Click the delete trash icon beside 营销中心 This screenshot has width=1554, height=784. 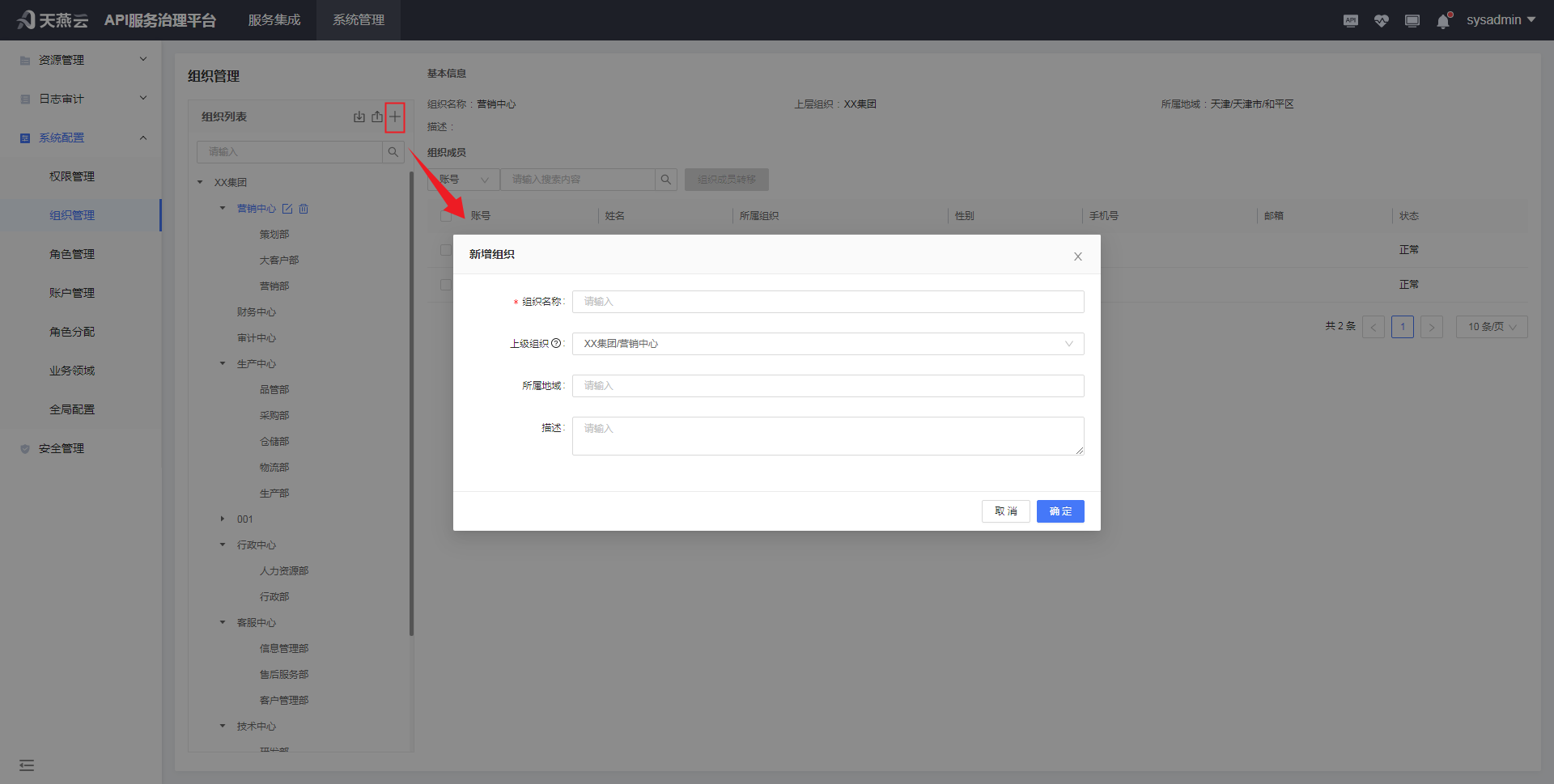304,209
